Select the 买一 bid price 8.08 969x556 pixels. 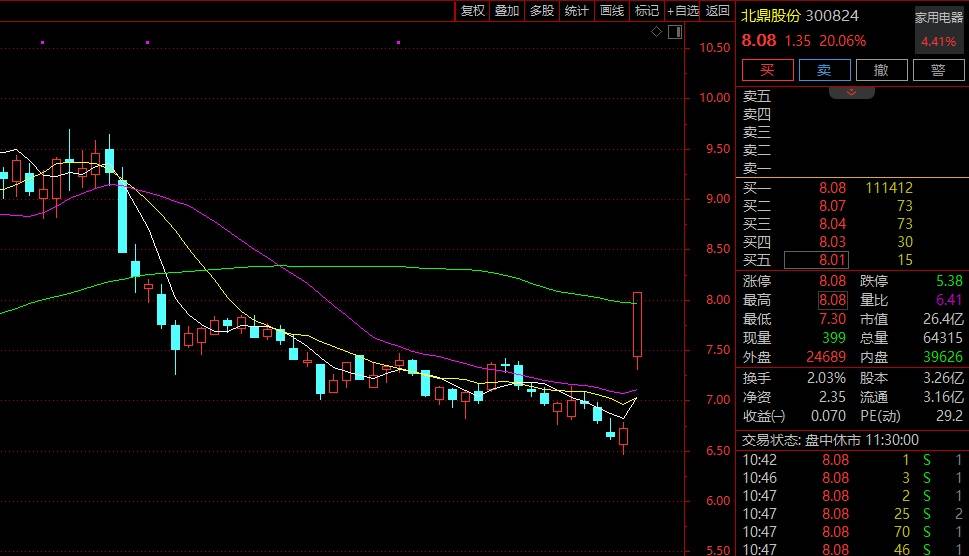tap(832, 188)
